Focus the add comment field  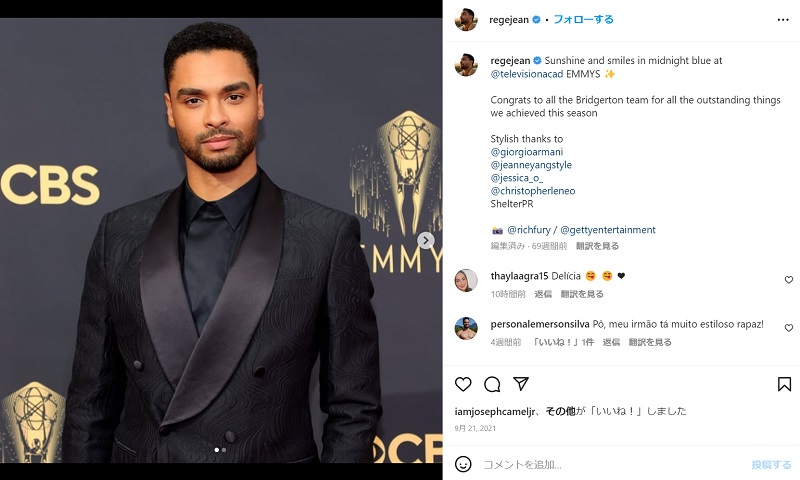(612, 464)
